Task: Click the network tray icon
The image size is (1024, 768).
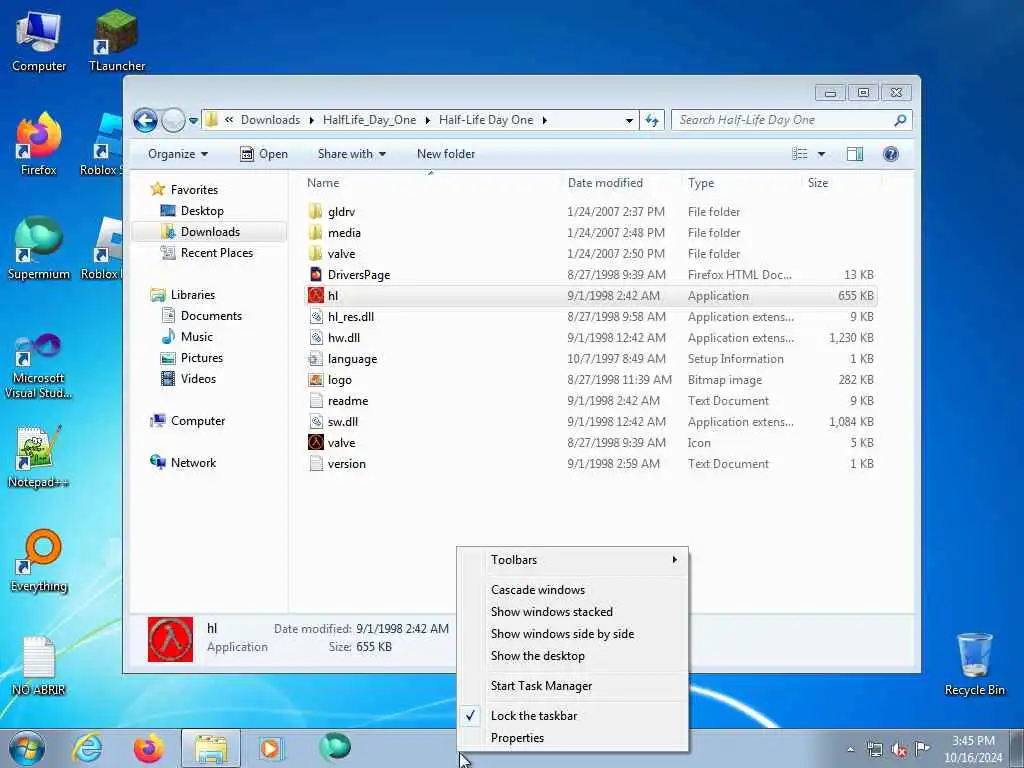Action: (874, 750)
